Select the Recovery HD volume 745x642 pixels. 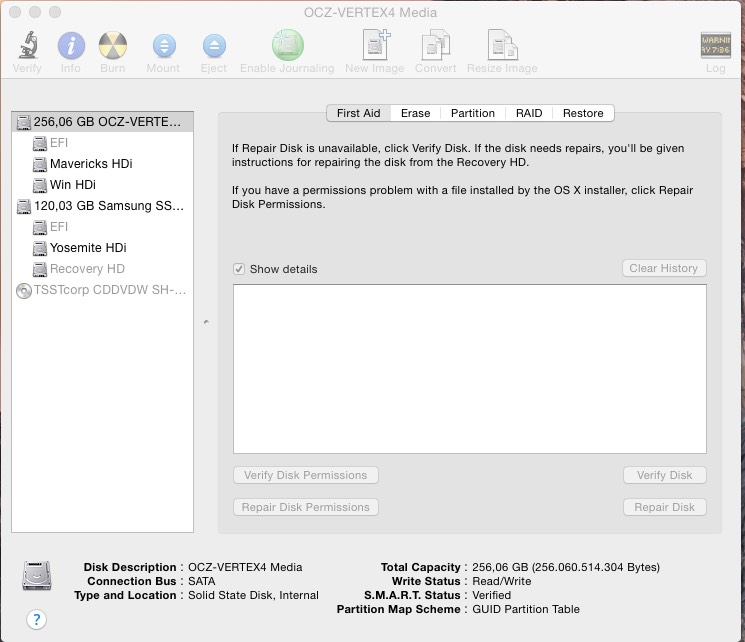click(103, 268)
